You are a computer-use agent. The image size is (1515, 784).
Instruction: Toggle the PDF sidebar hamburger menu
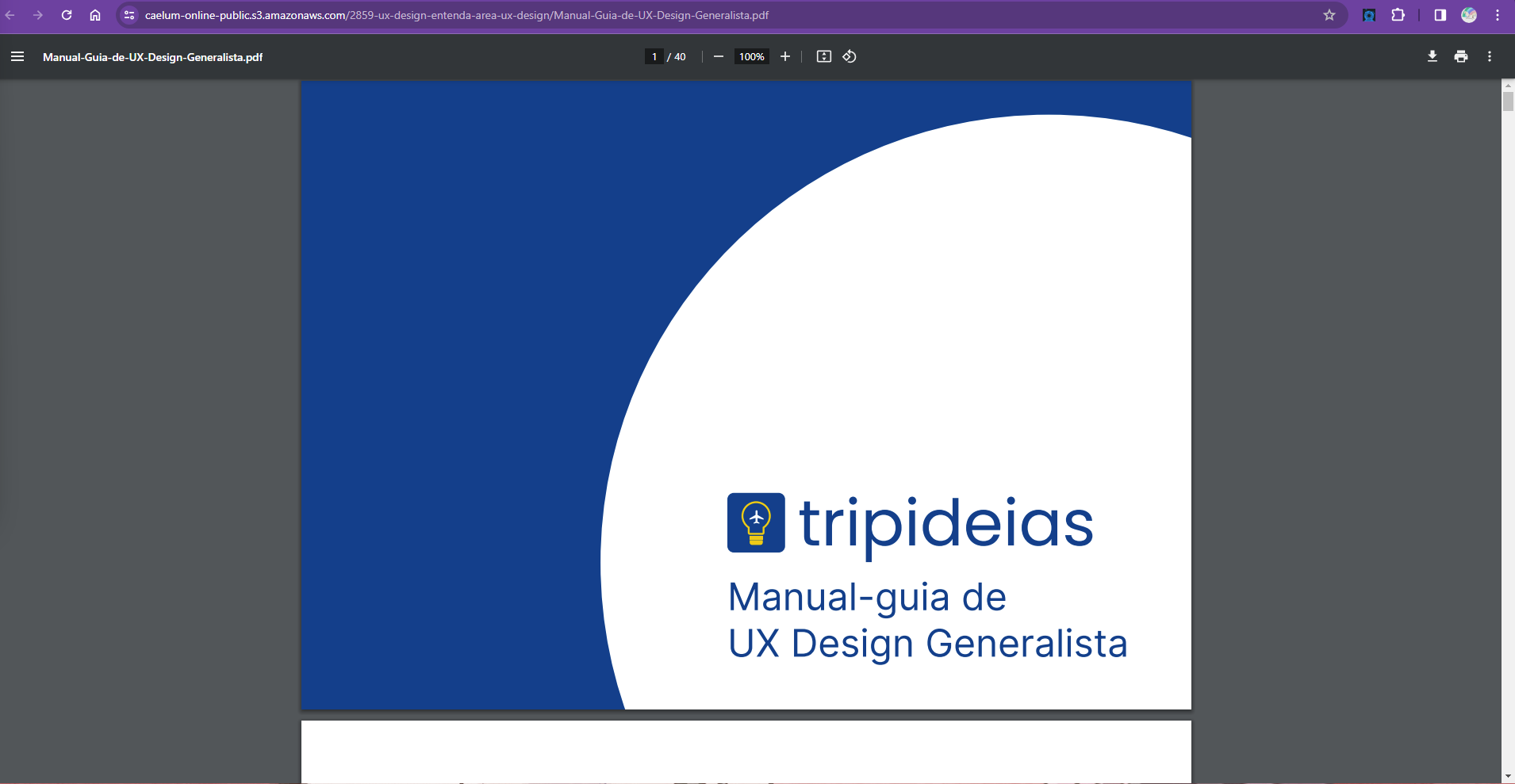pyautogui.click(x=17, y=56)
